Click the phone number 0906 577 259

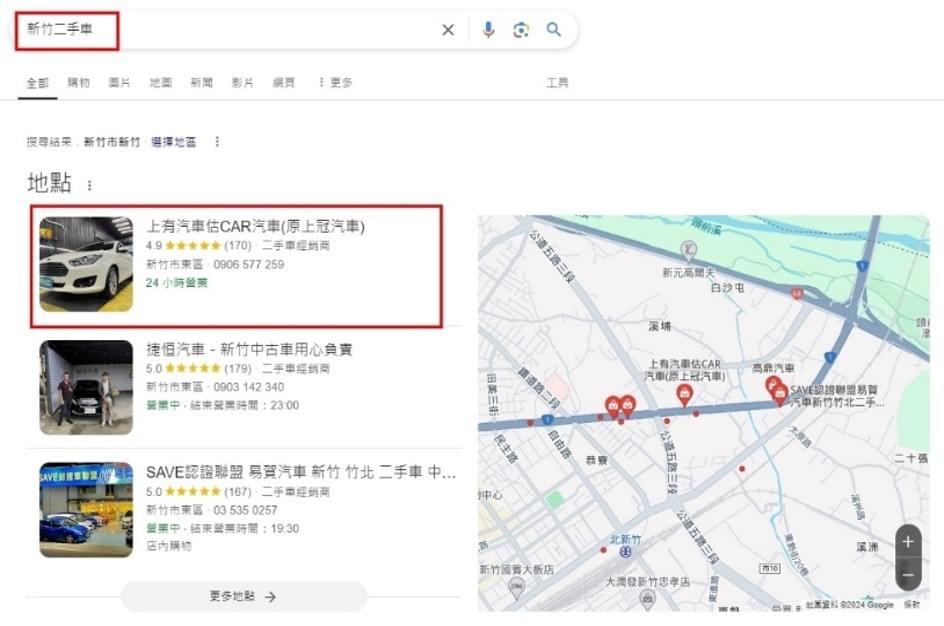[249, 264]
